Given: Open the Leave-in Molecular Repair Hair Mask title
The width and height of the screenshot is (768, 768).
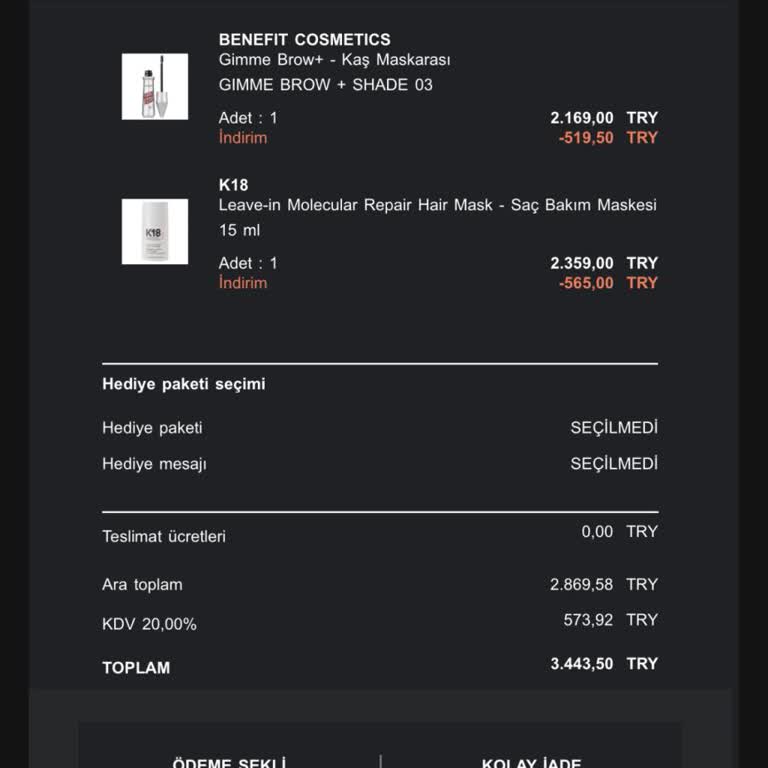Looking at the screenshot, I should [x=437, y=205].
